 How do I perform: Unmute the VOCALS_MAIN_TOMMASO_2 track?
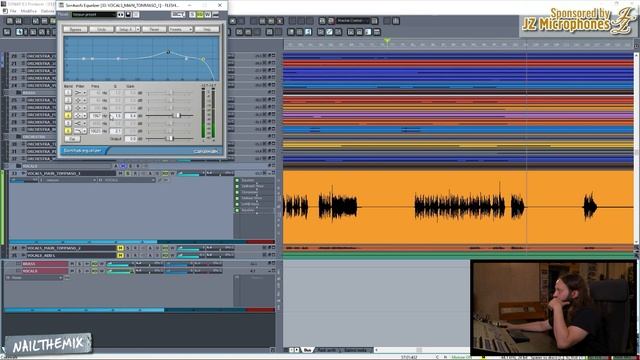(120, 248)
